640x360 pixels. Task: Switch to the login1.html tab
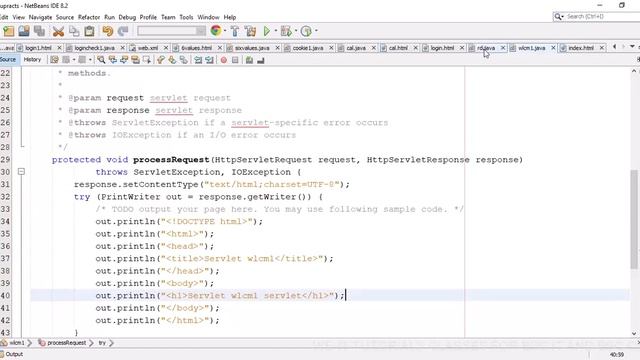(x=38, y=48)
